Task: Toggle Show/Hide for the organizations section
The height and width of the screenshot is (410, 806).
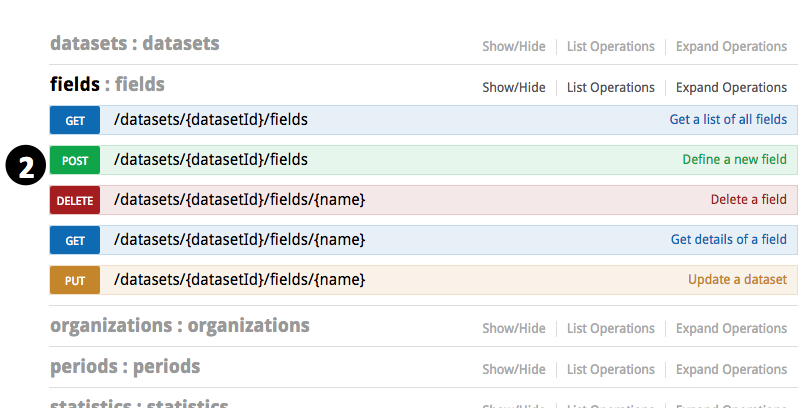Action: point(514,328)
